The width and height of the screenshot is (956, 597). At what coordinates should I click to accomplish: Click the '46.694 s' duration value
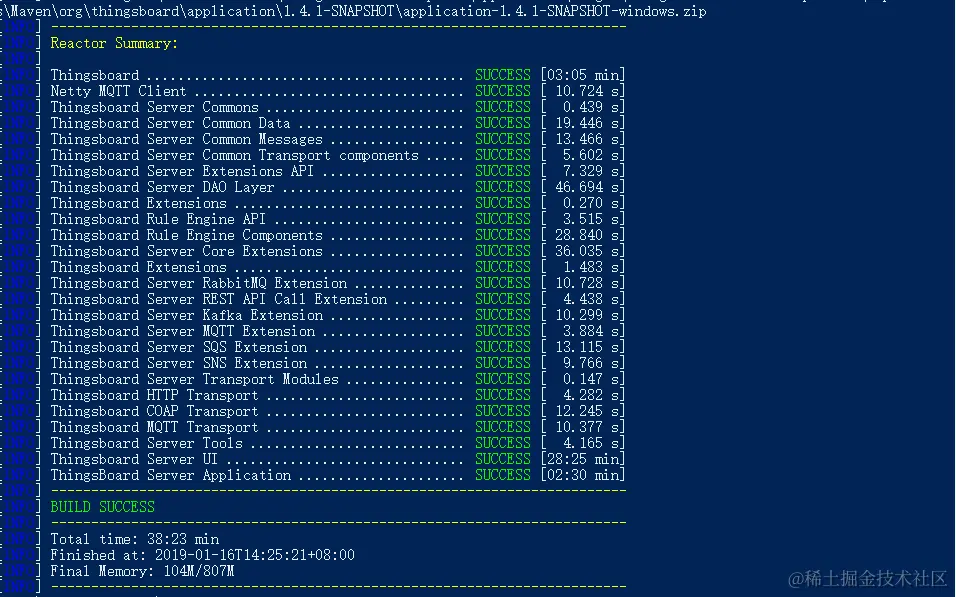point(587,187)
